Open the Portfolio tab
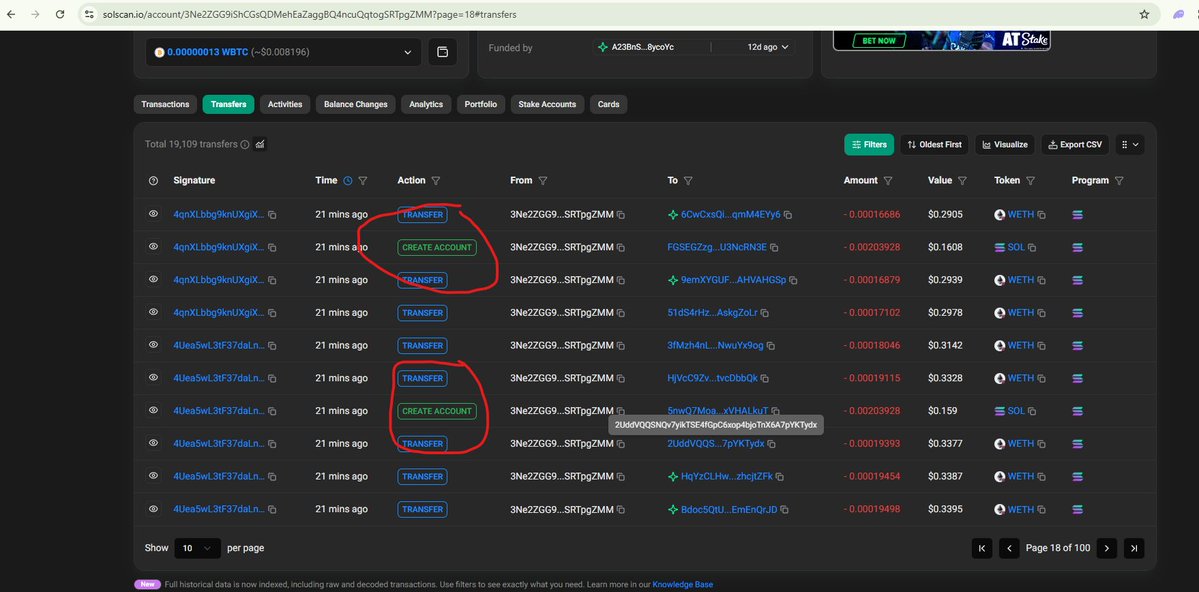 point(480,104)
